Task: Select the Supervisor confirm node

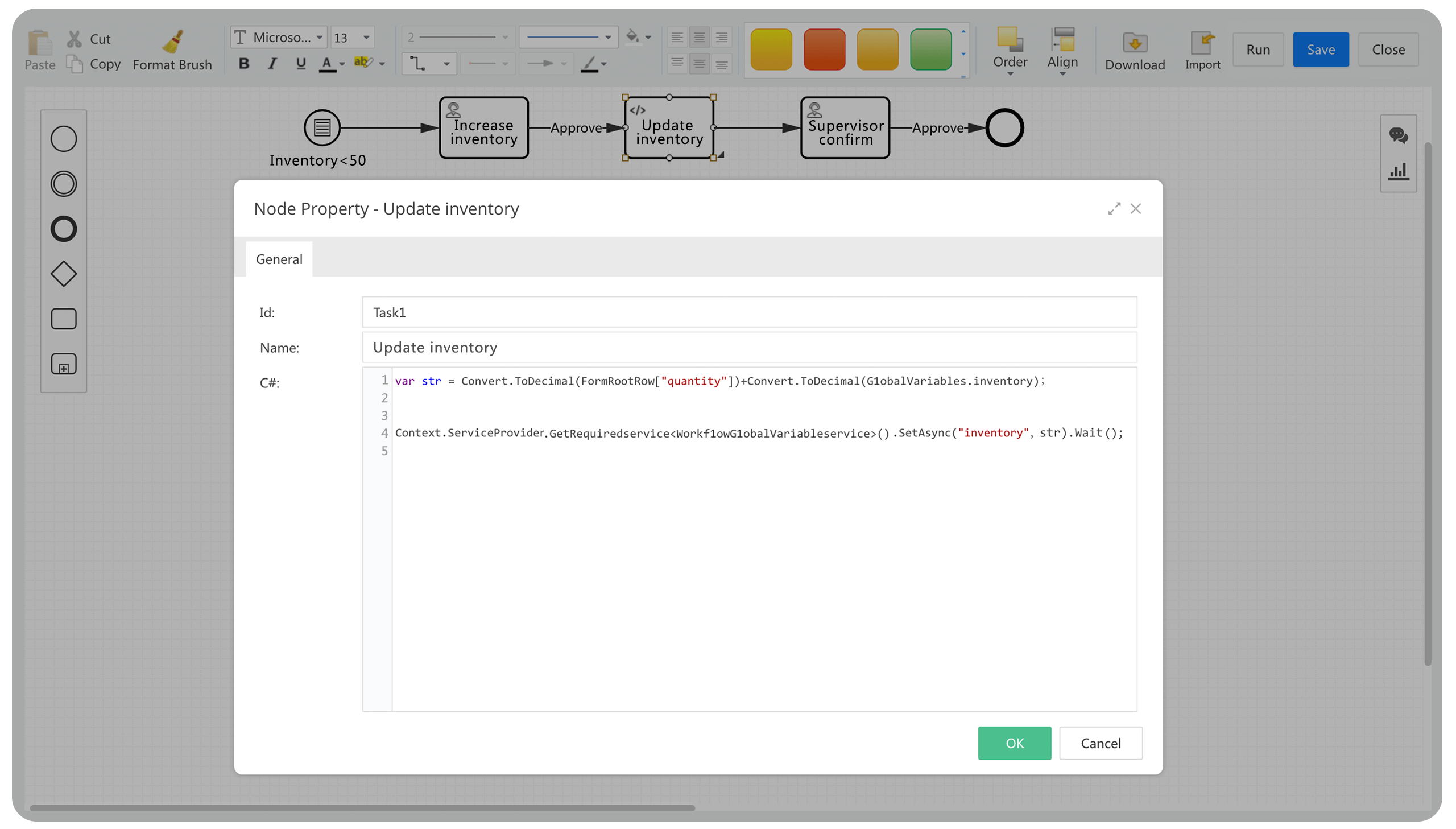Action: click(845, 127)
